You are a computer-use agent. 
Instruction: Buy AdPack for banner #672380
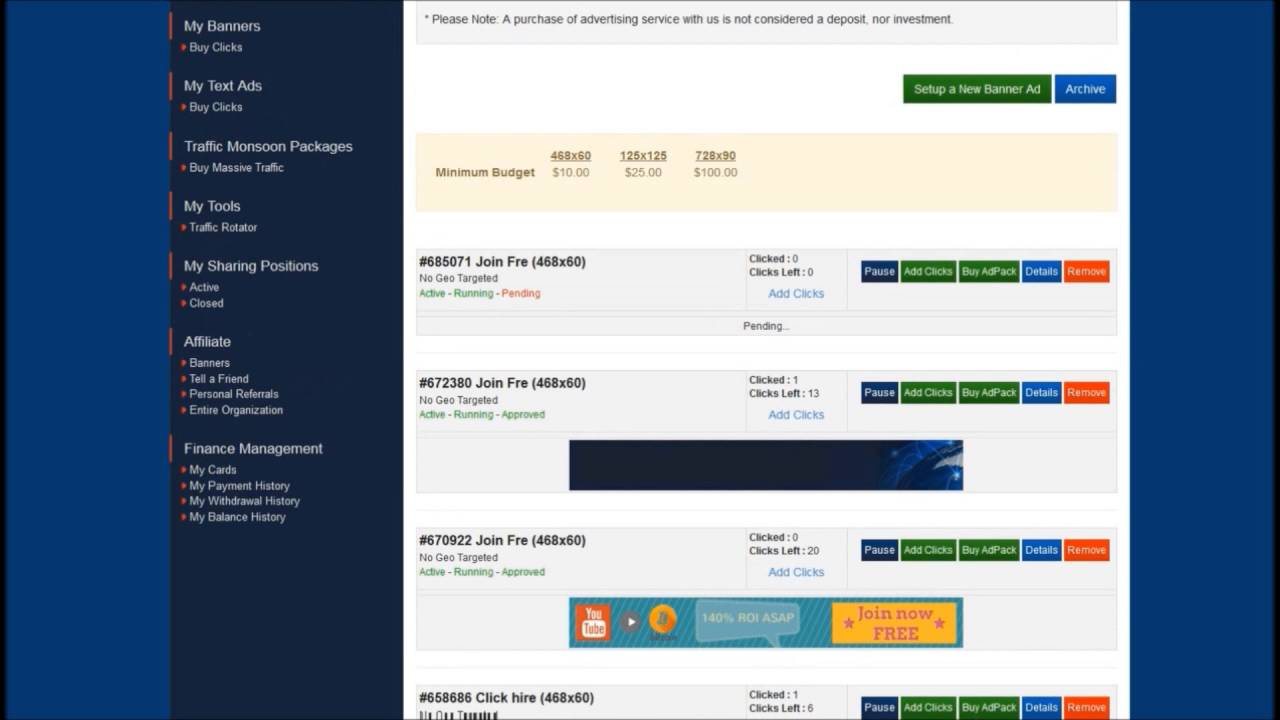click(989, 393)
